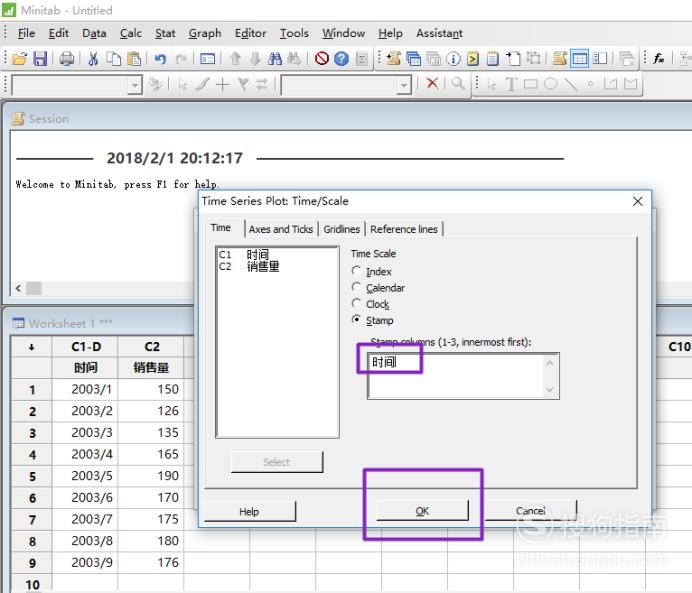Screen dimensions: 692x593
Task: Switch to the Axes and Ticks tab
Action: (x=281, y=229)
